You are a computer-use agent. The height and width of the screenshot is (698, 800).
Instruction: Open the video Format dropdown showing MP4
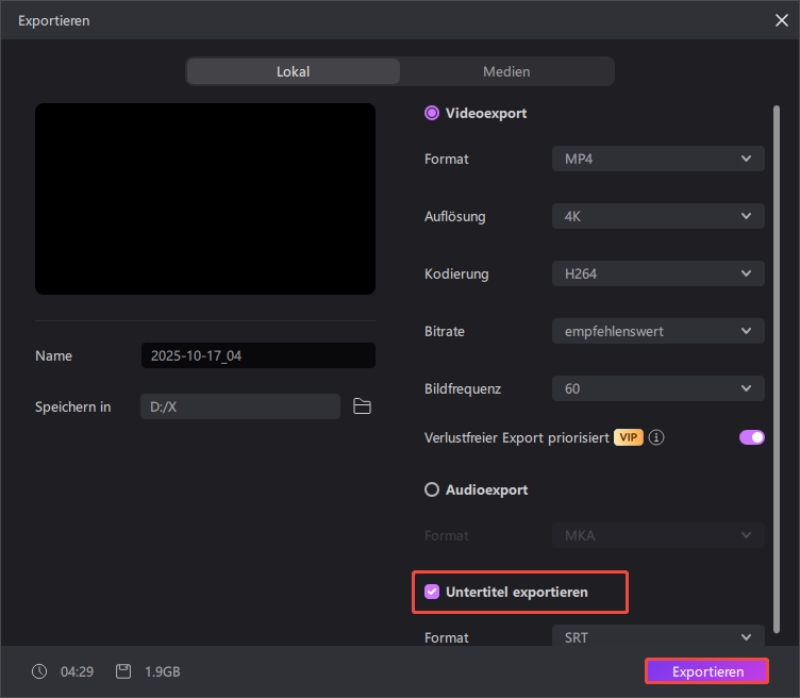657,159
